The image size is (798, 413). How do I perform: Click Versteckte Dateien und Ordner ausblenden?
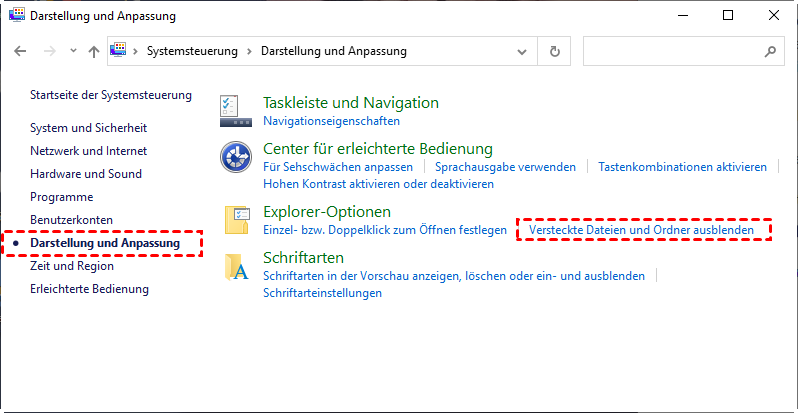(x=640, y=230)
